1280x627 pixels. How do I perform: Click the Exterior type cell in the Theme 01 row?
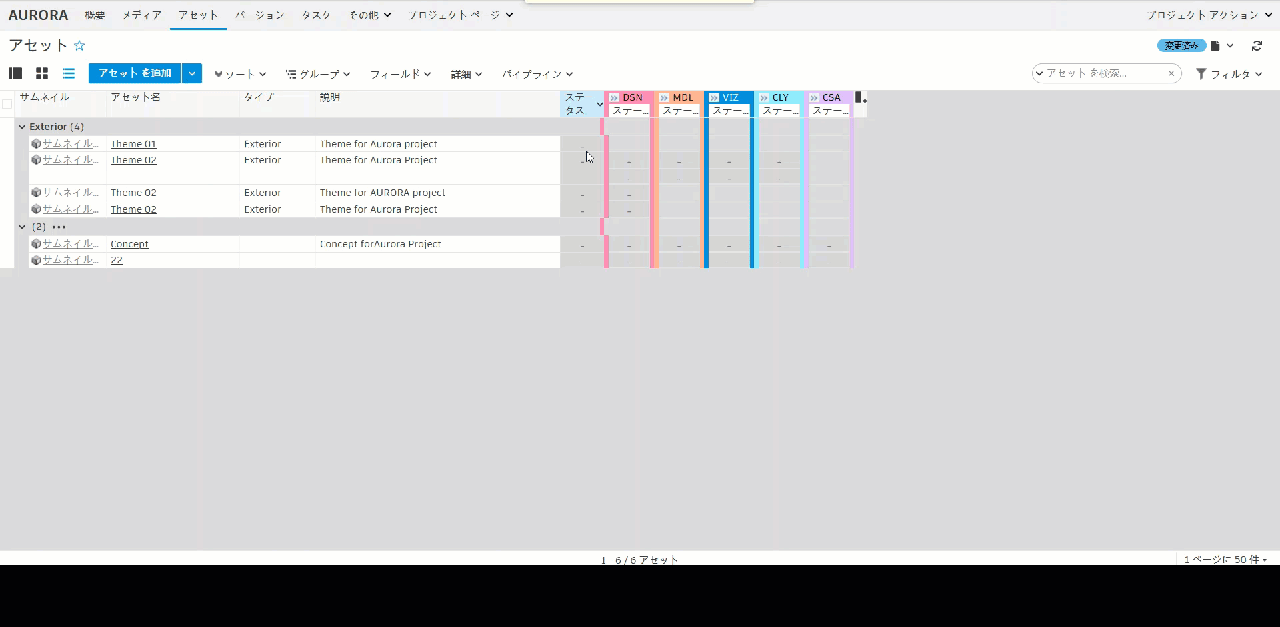point(277,144)
